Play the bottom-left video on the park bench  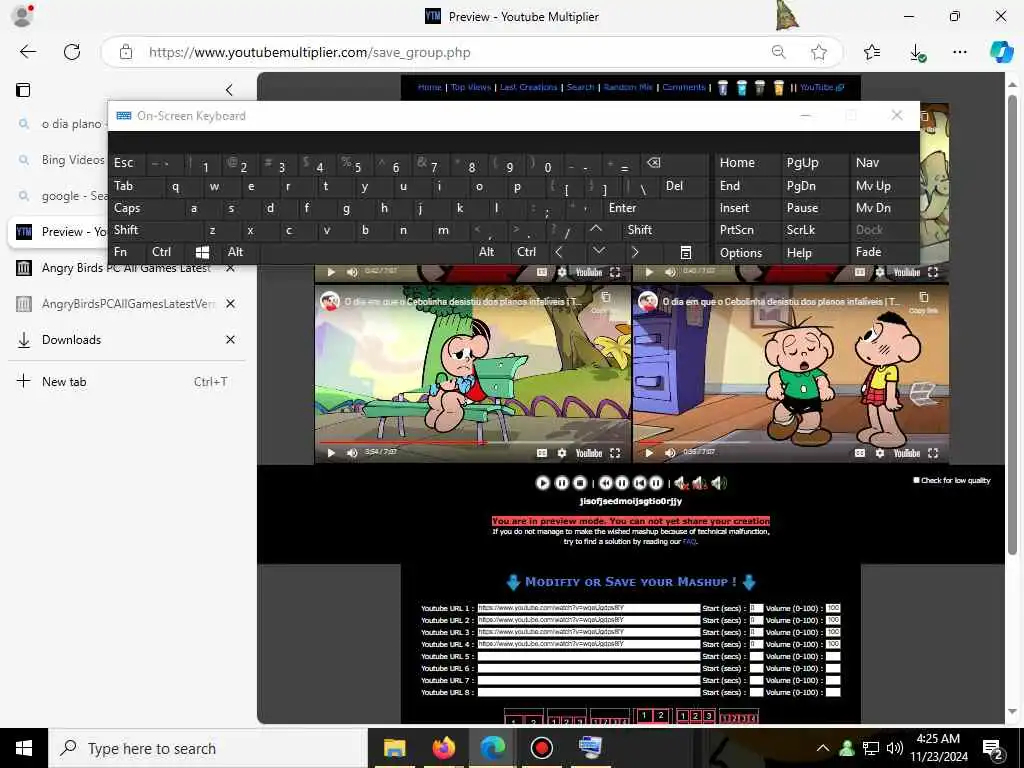tap(331, 453)
